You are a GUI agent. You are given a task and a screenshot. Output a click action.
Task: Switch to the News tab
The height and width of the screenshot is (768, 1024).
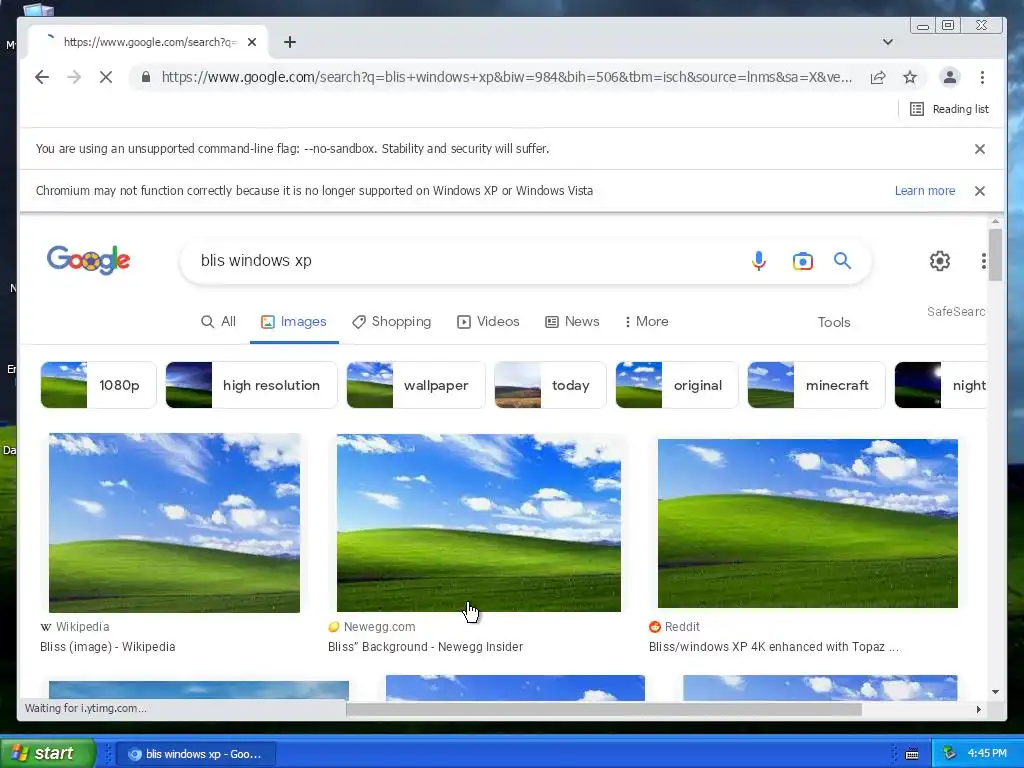[572, 321]
